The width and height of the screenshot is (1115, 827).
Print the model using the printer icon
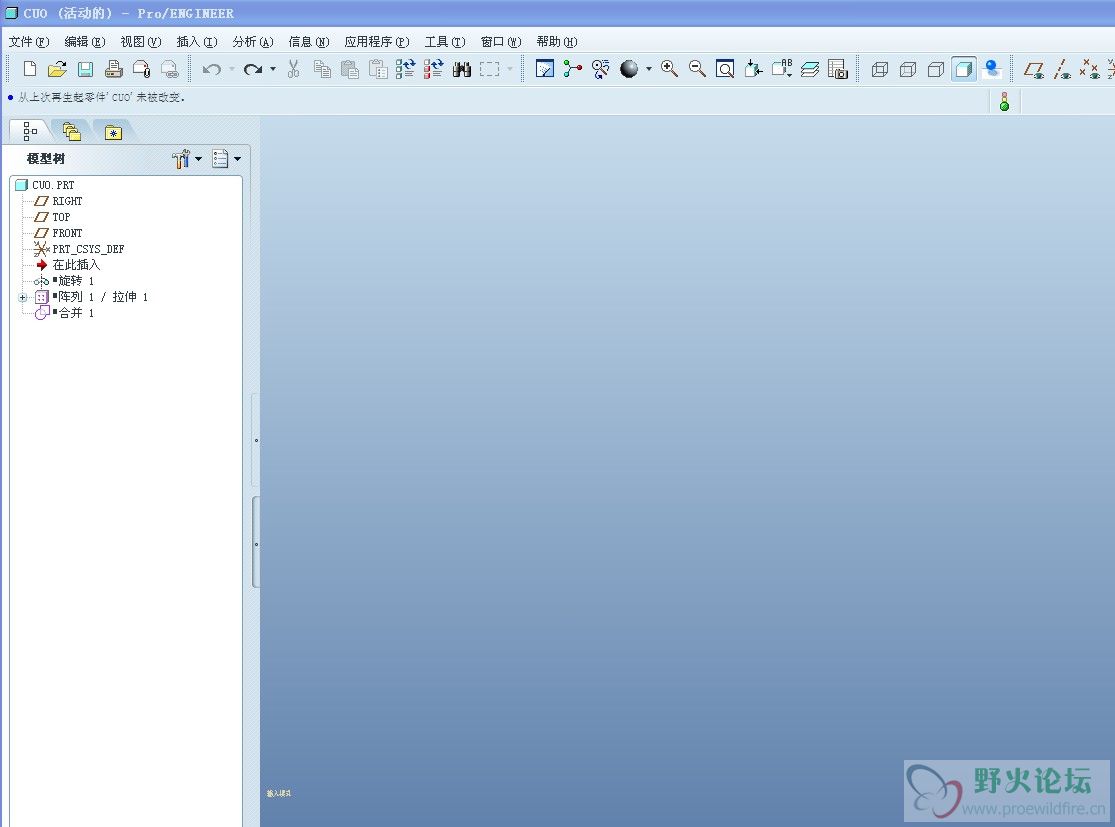(x=113, y=69)
